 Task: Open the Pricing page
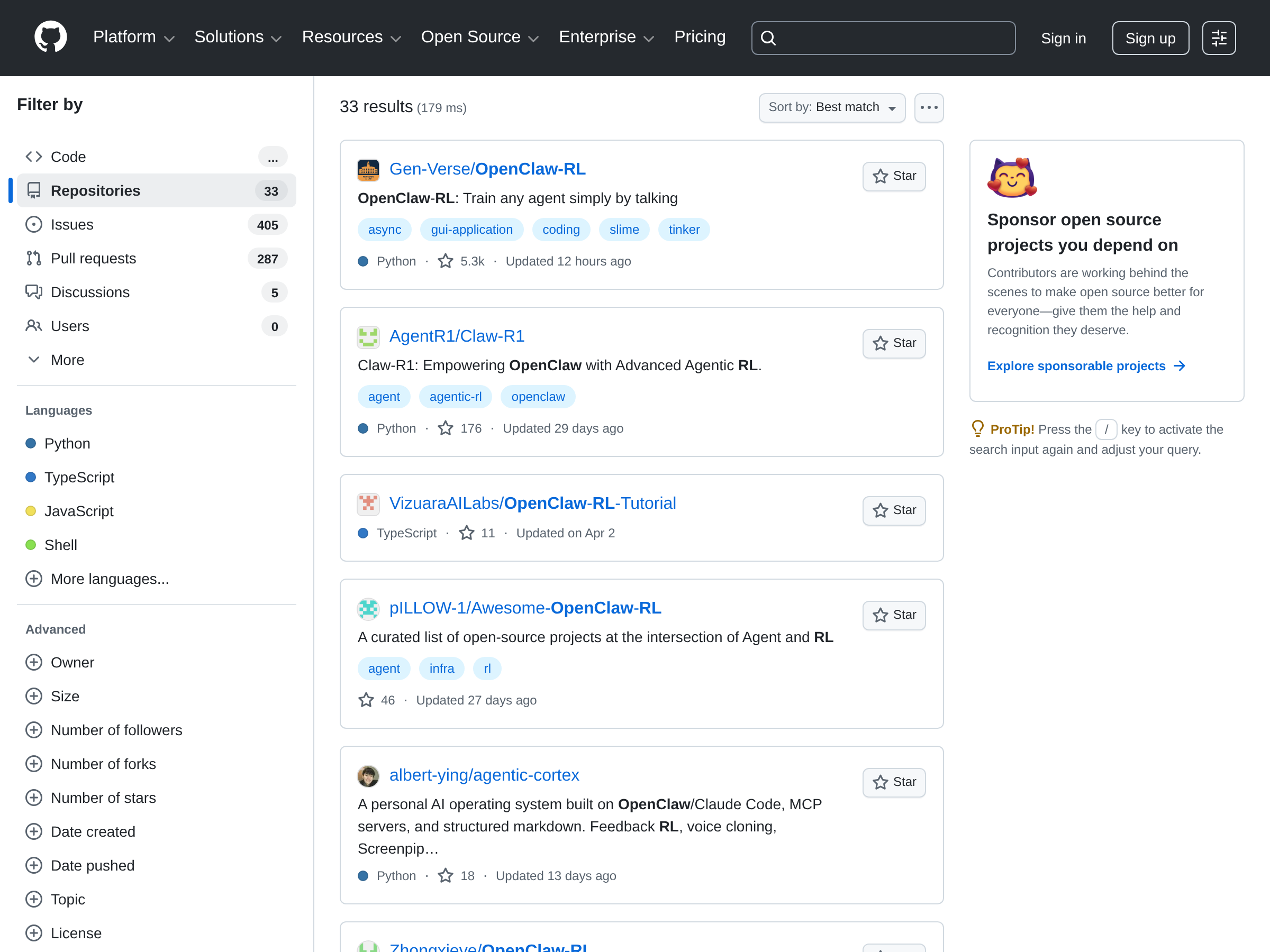click(x=700, y=38)
